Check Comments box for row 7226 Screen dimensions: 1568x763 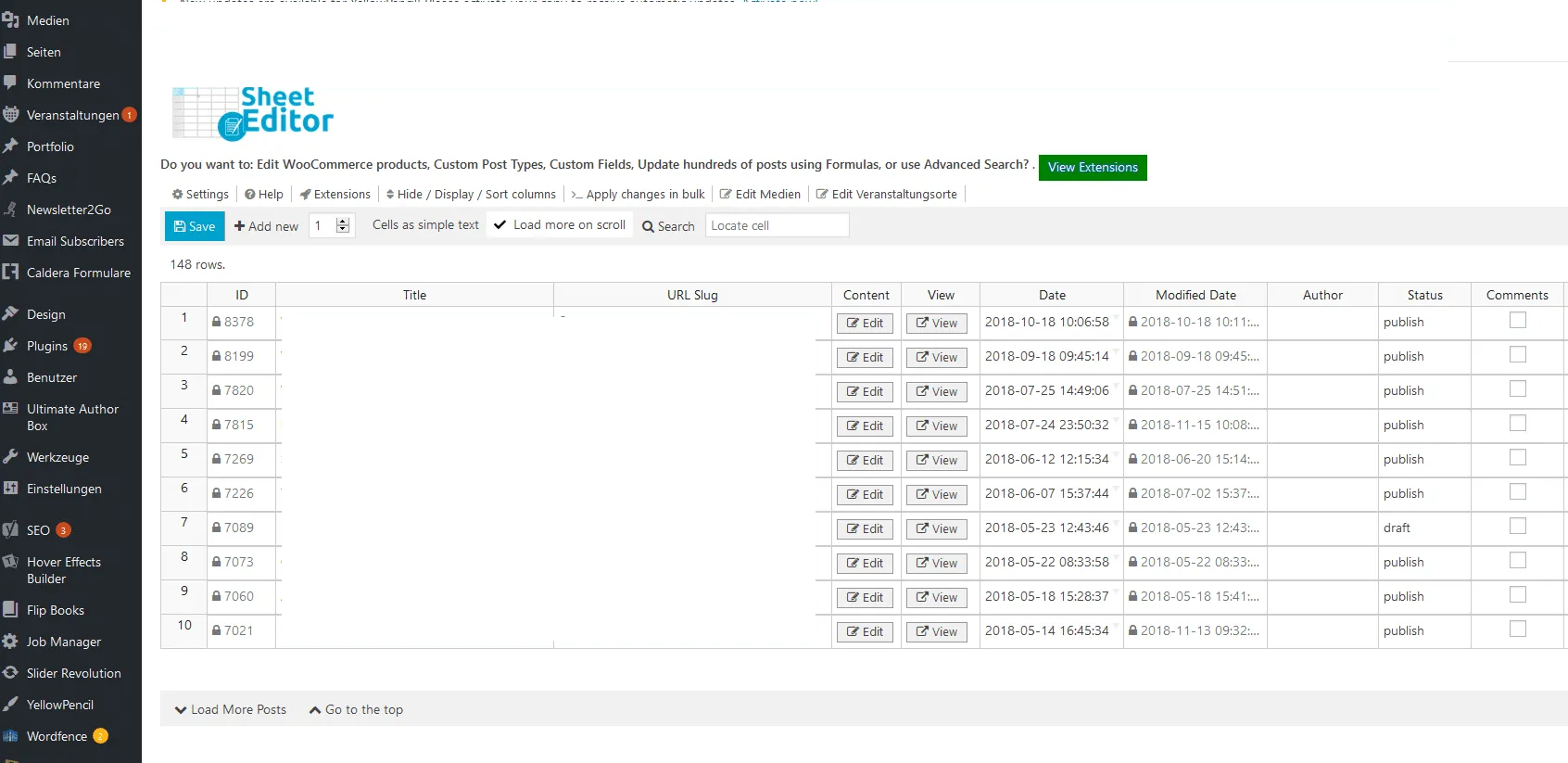[1517, 491]
